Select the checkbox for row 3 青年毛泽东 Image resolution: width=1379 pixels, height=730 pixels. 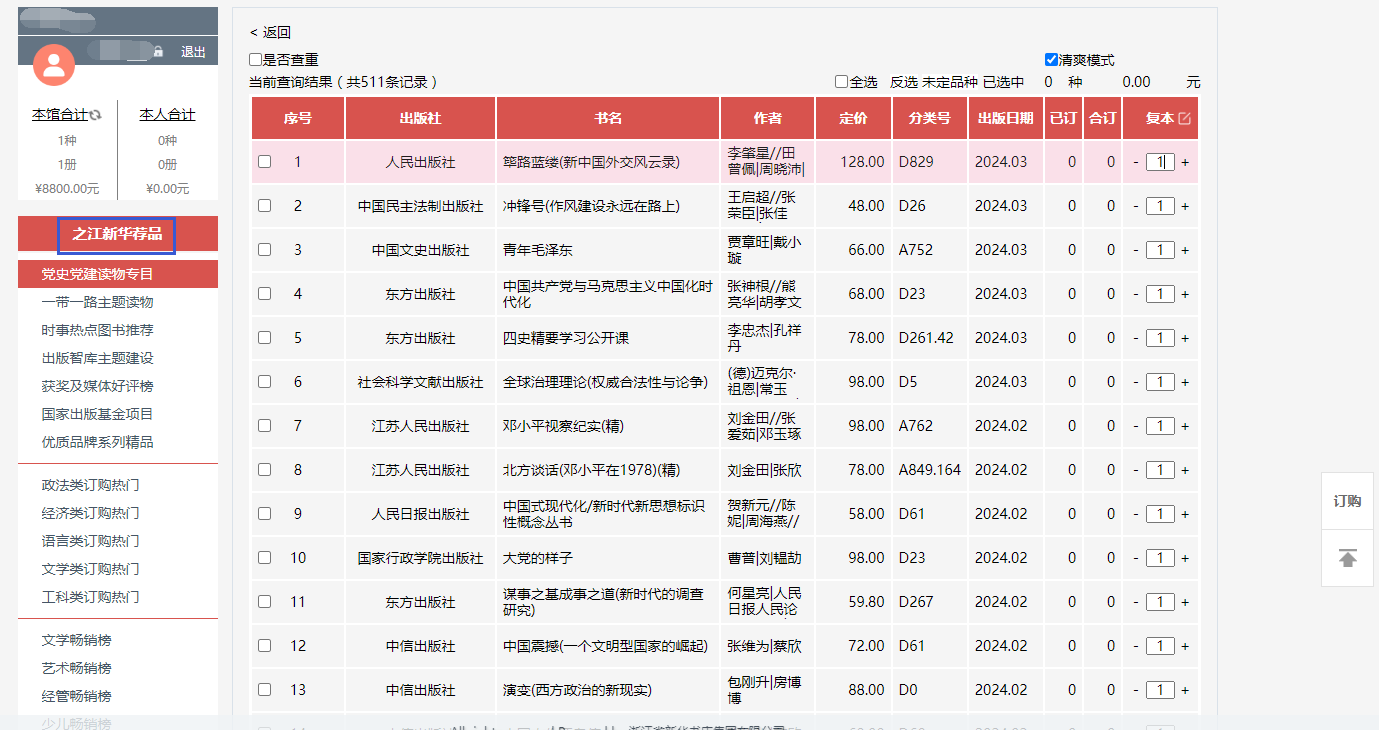265,250
